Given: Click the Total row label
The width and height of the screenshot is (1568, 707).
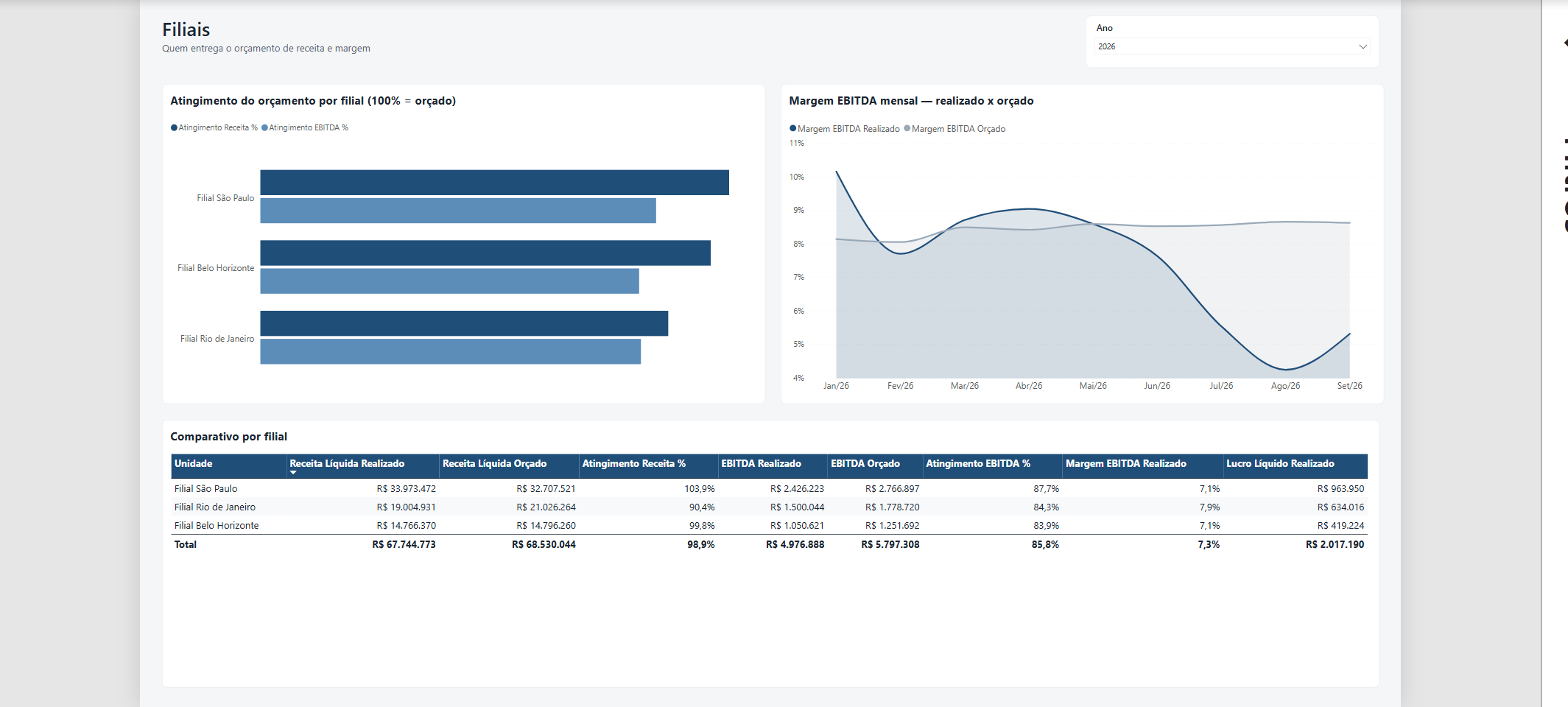Looking at the screenshot, I should [x=185, y=544].
